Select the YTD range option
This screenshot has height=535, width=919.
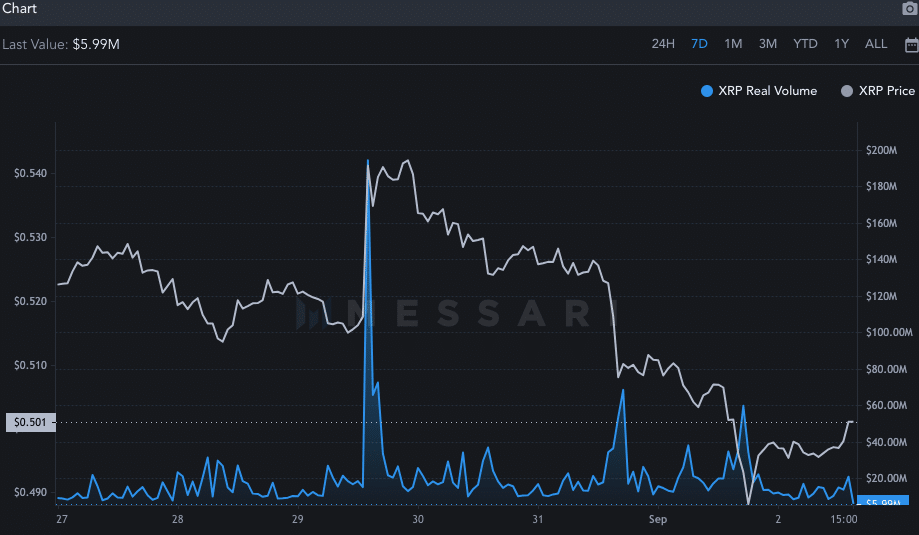(x=805, y=44)
